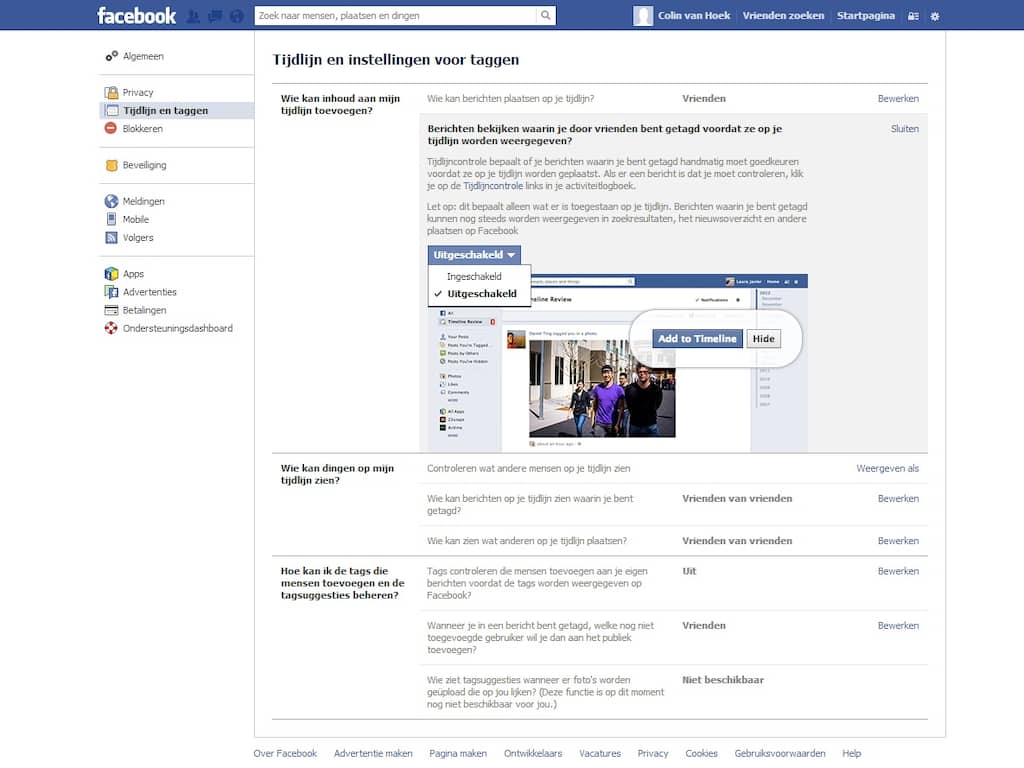Go to Vrienden zoeken
The image size is (1024, 768).
783,16
